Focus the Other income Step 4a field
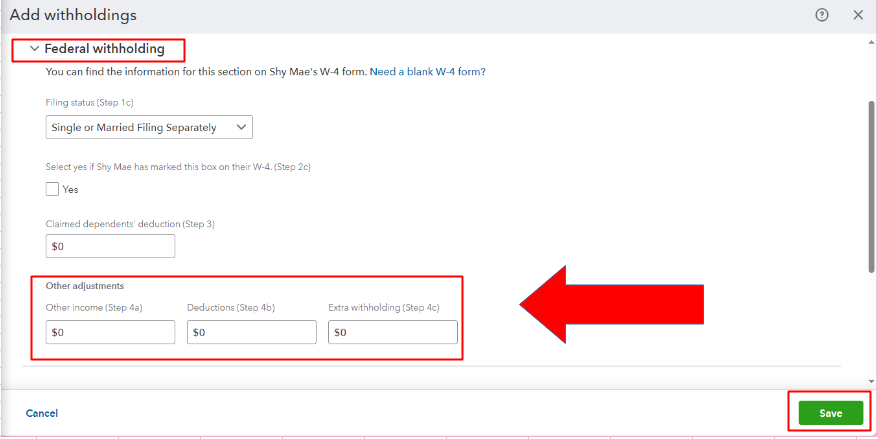The width and height of the screenshot is (878, 439). pyautogui.click(x=110, y=332)
